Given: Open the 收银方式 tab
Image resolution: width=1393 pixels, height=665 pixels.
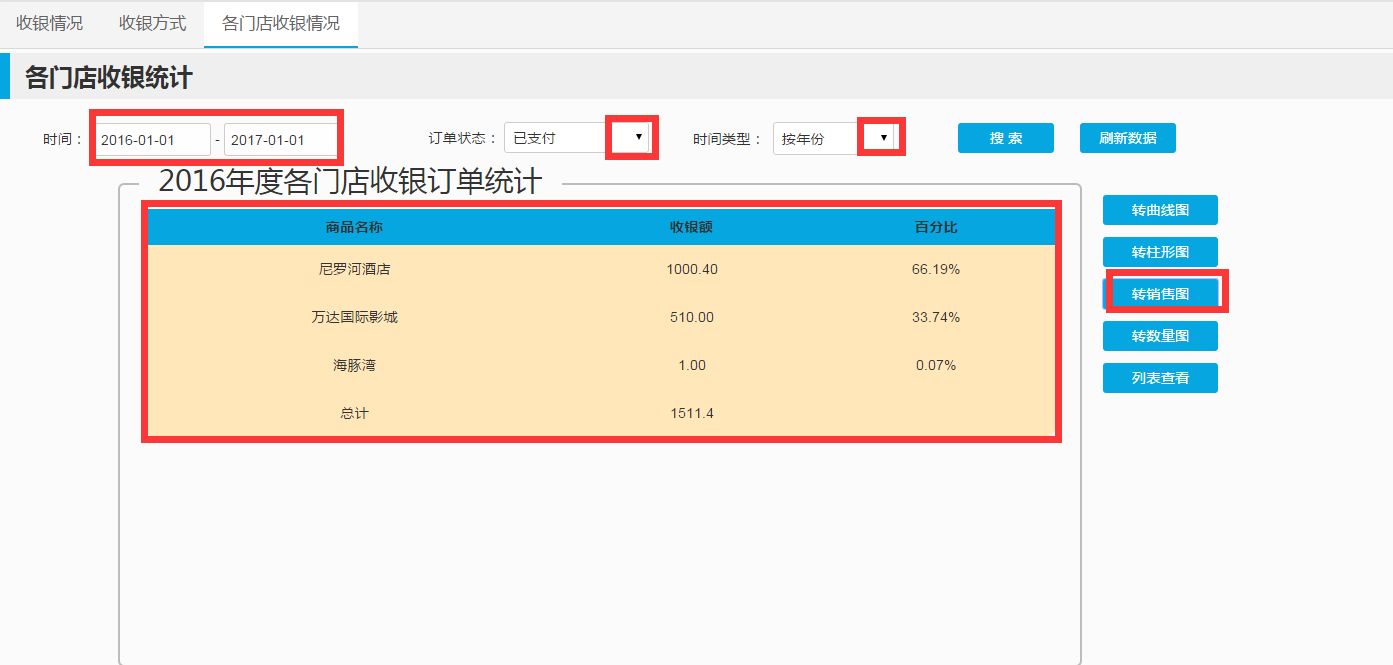Looking at the screenshot, I should coord(152,23).
